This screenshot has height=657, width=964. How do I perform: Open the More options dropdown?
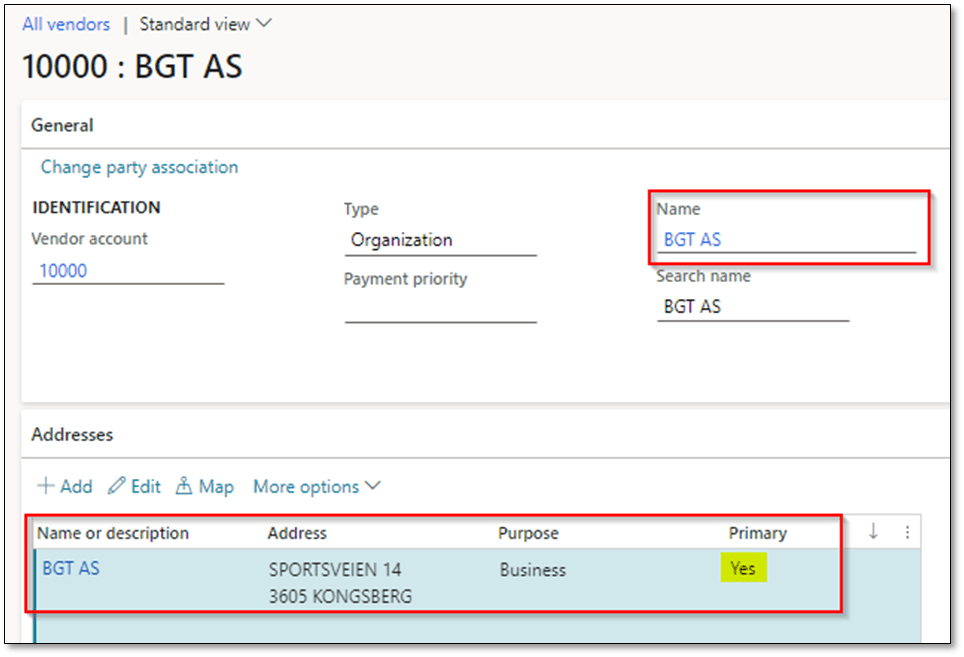[316, 487]
